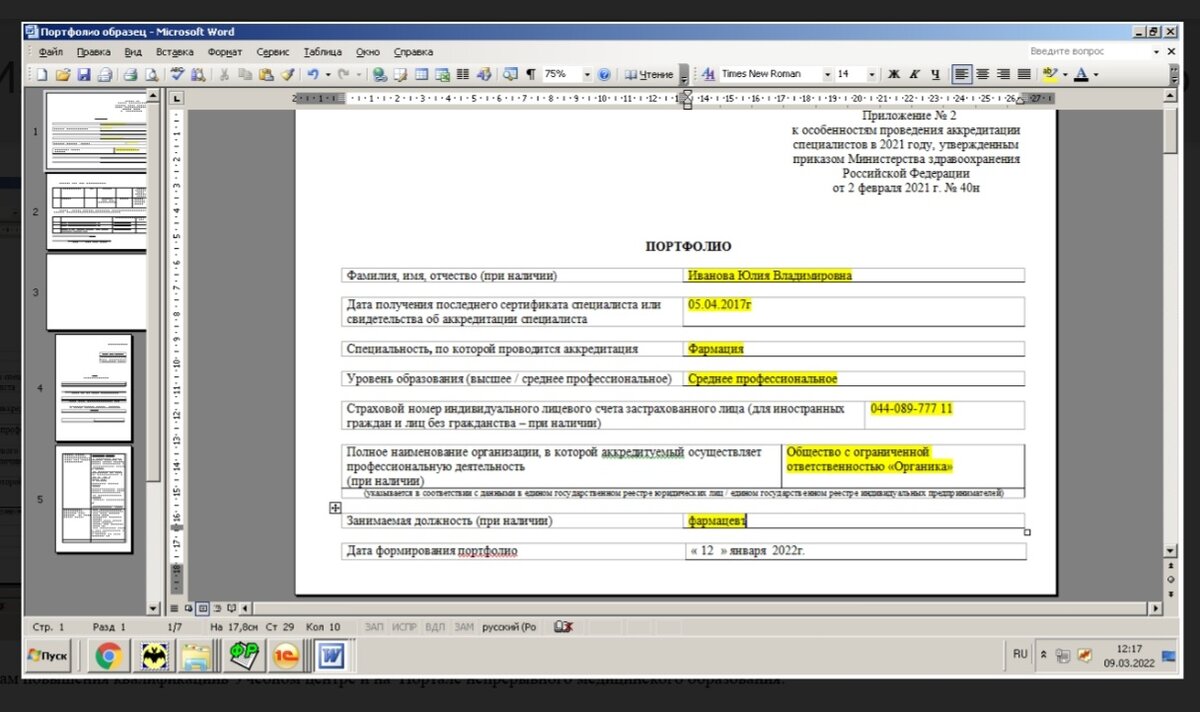This screenshot has height=712, width=1200.
Task: Align text right
Action: pos(1003,74)
